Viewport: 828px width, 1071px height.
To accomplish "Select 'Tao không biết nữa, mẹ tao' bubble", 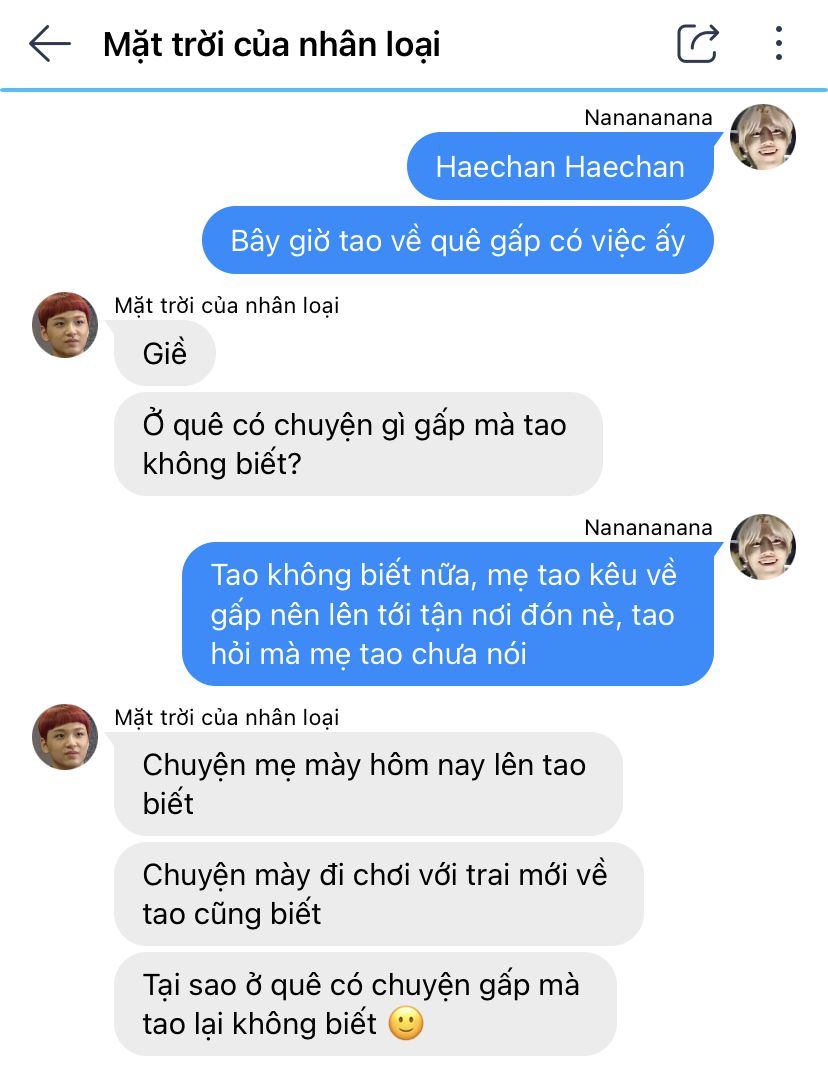I will (447, 614).
